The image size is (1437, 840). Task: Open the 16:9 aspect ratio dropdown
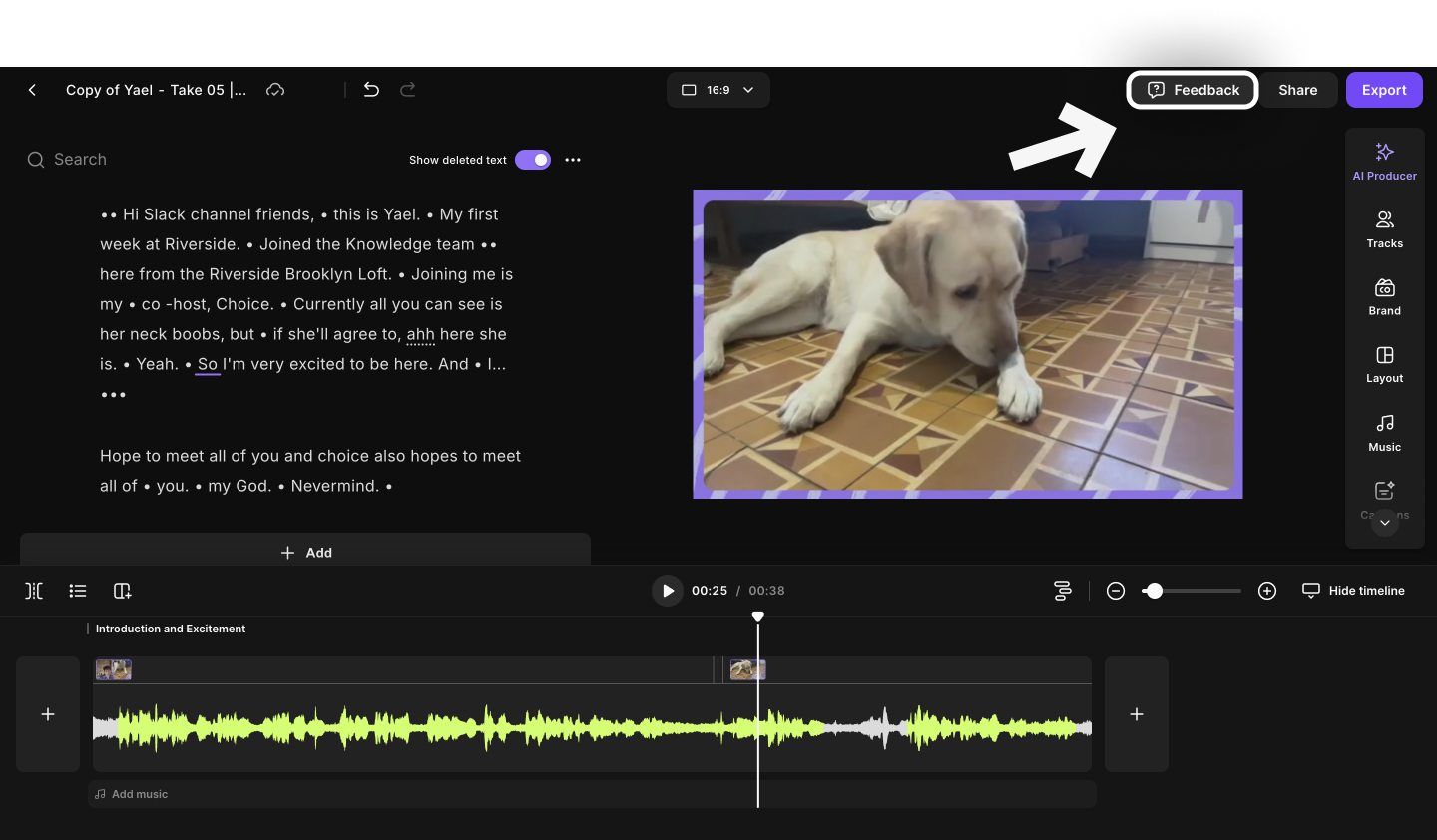(x=718, y=90)
